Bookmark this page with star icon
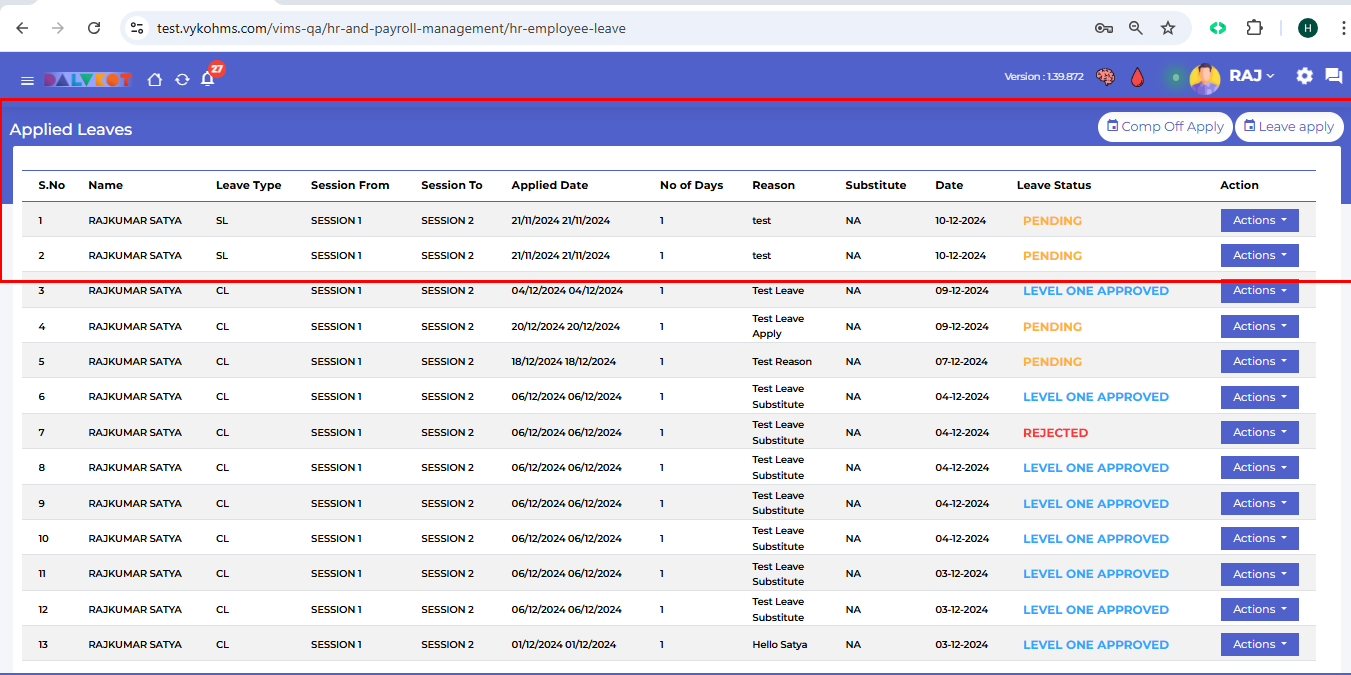This screenshot has height=675, width=1351. tap(1167, 28)
